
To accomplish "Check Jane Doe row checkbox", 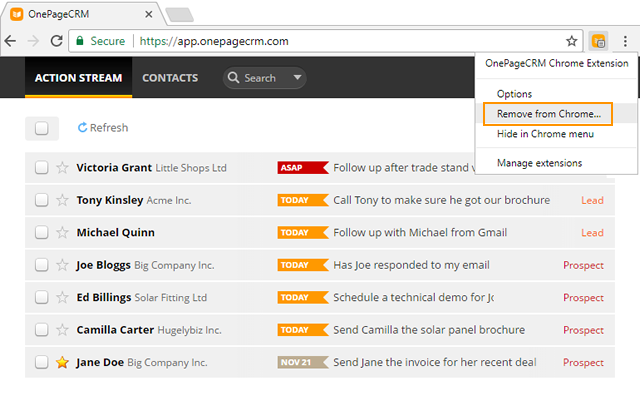I will pos(42,362).
